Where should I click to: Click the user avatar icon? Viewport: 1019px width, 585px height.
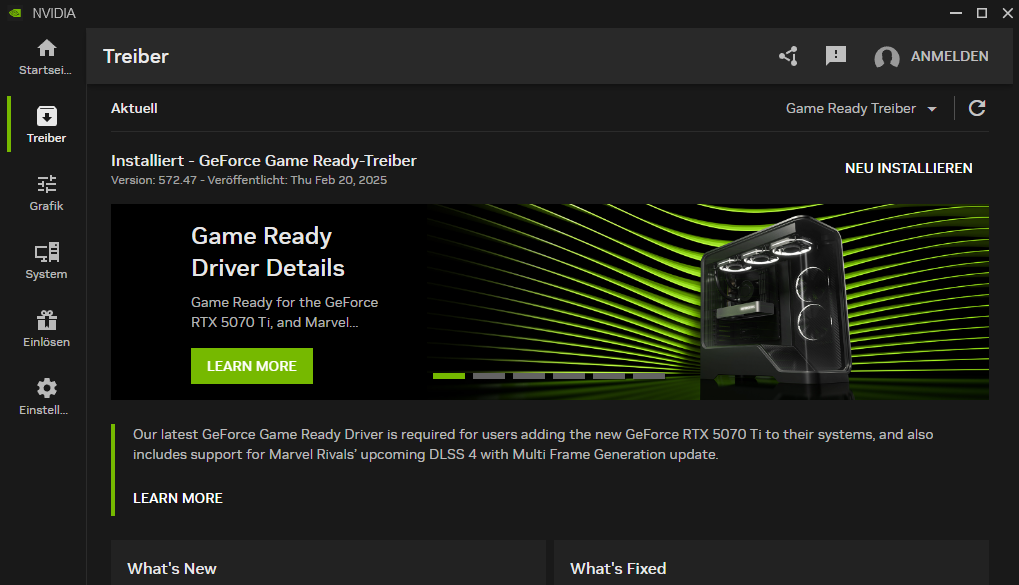coord(886,57)
